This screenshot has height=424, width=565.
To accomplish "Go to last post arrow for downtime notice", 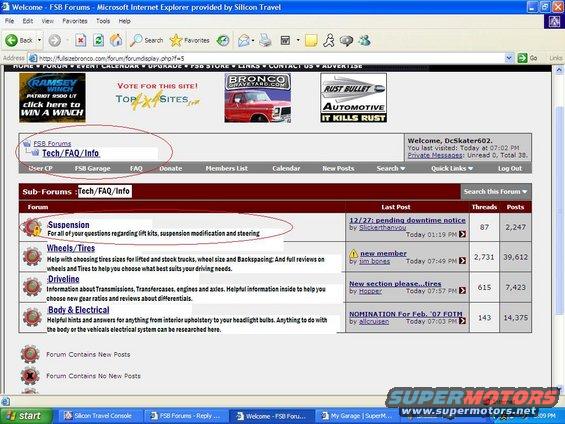I will [x=463, y=234].
